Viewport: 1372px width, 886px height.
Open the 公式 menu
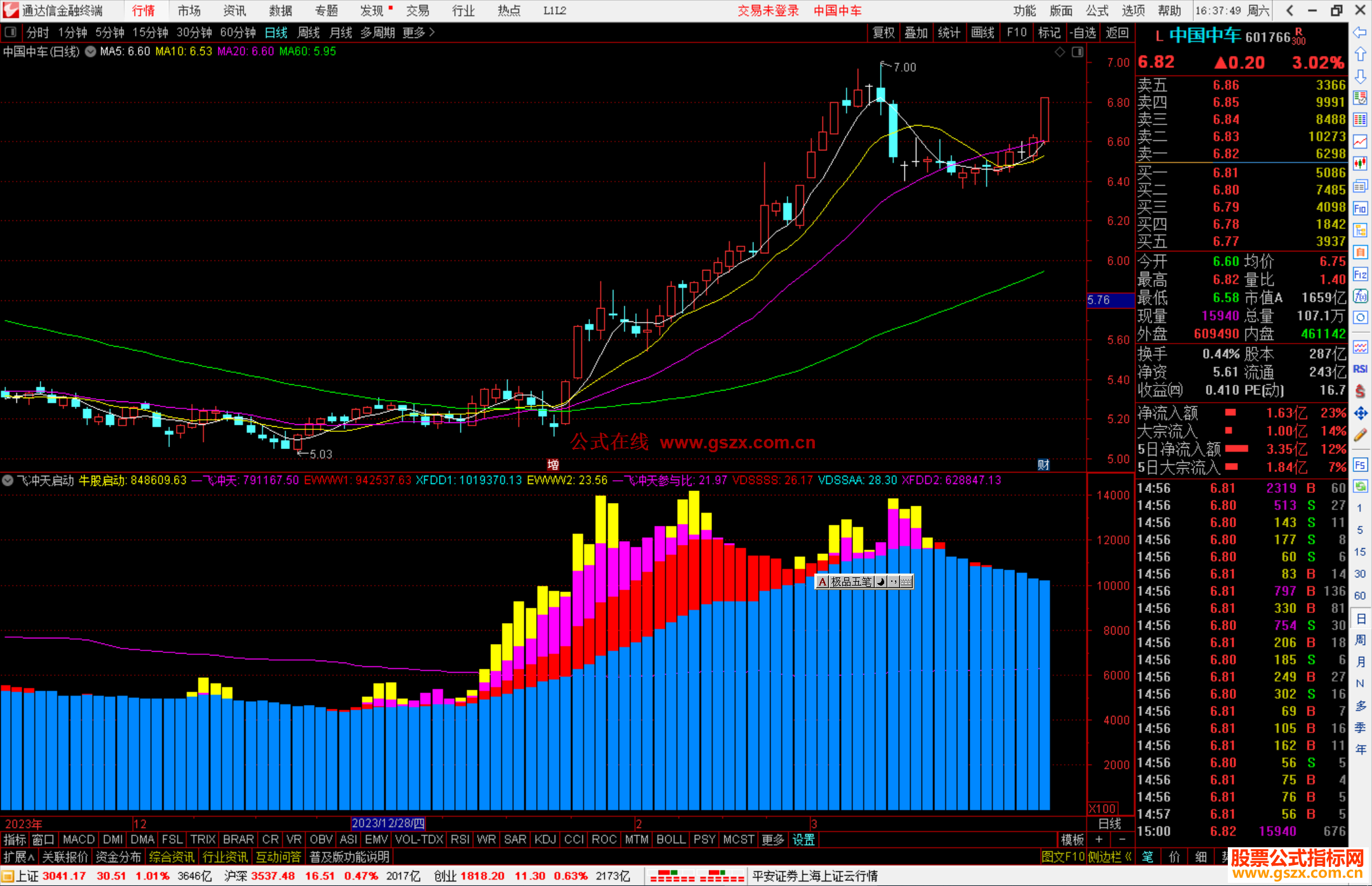pos(1097,11)
